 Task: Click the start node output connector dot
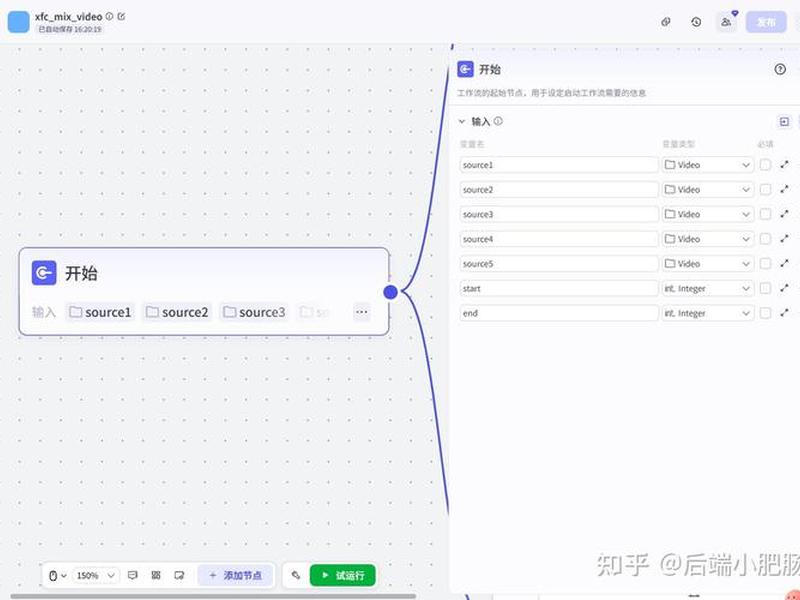coord(390,292)
